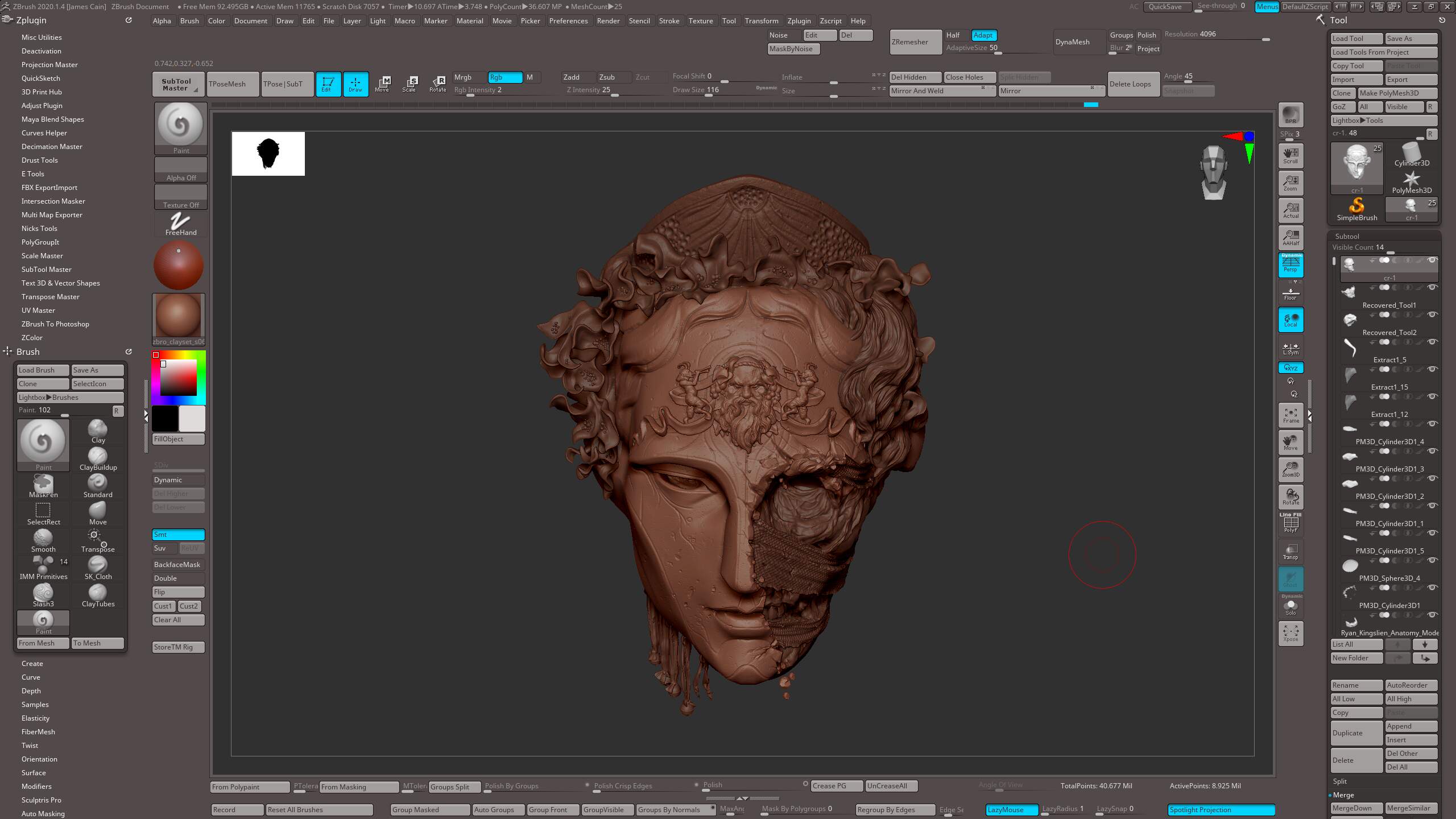Image resolution: width=1456 pixels, height=819 pixels.
Task: Open the Preferences menu
Action: [x=568, y=21]
